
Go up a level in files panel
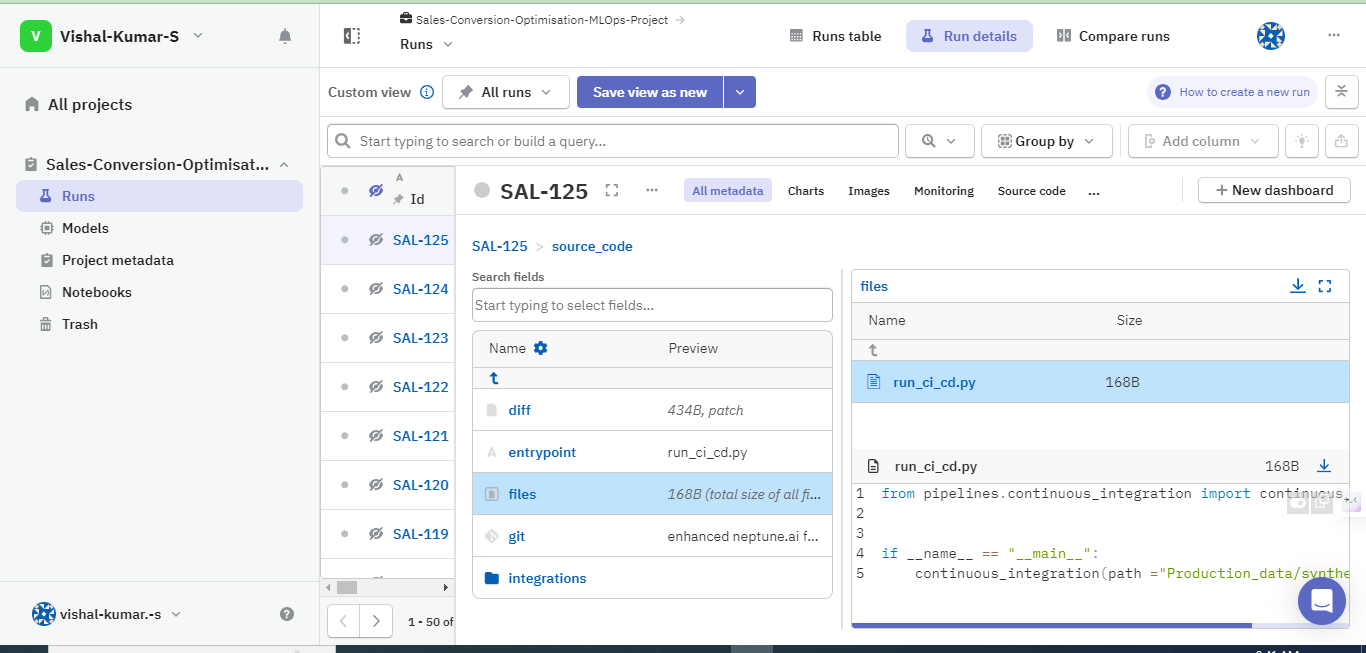(x=873, y=350)
